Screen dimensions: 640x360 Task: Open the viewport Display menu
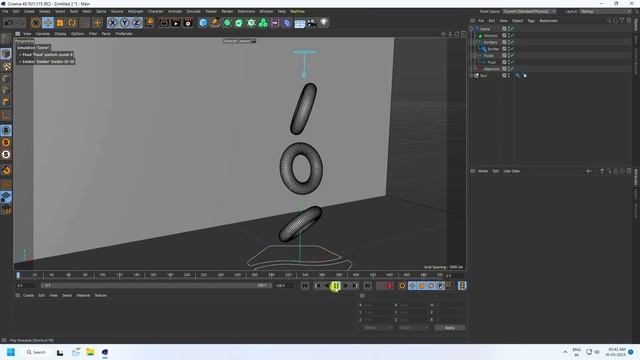(x=60, y=34)
